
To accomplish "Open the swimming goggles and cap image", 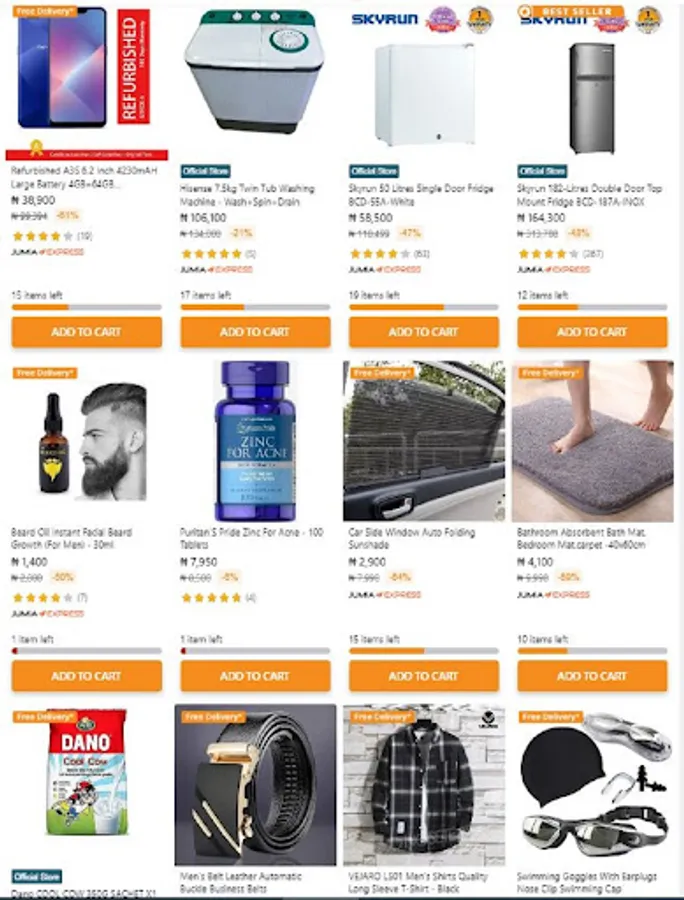I will click(x=593, y=785).
